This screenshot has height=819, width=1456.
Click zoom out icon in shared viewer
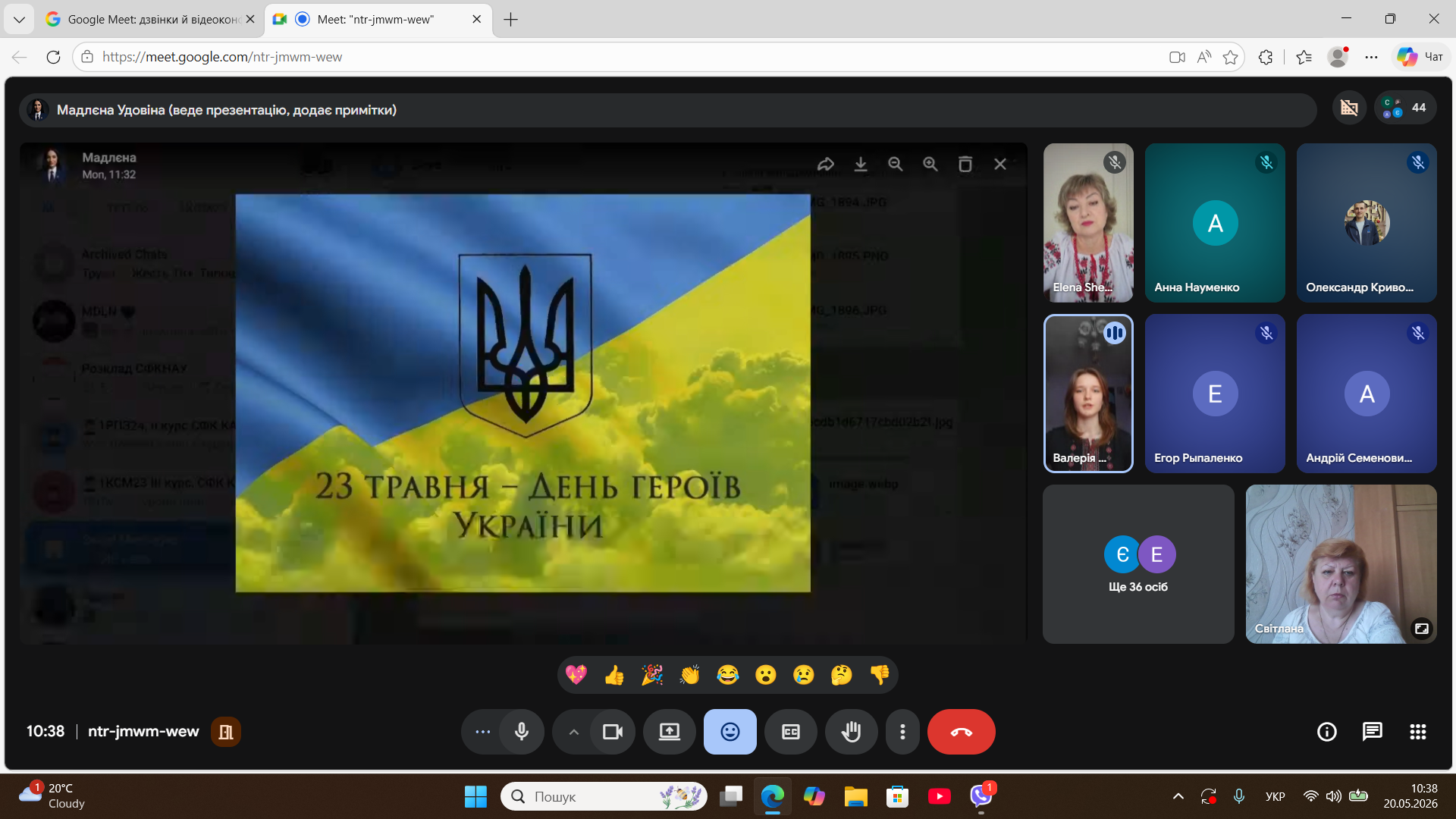click(896, 164)
